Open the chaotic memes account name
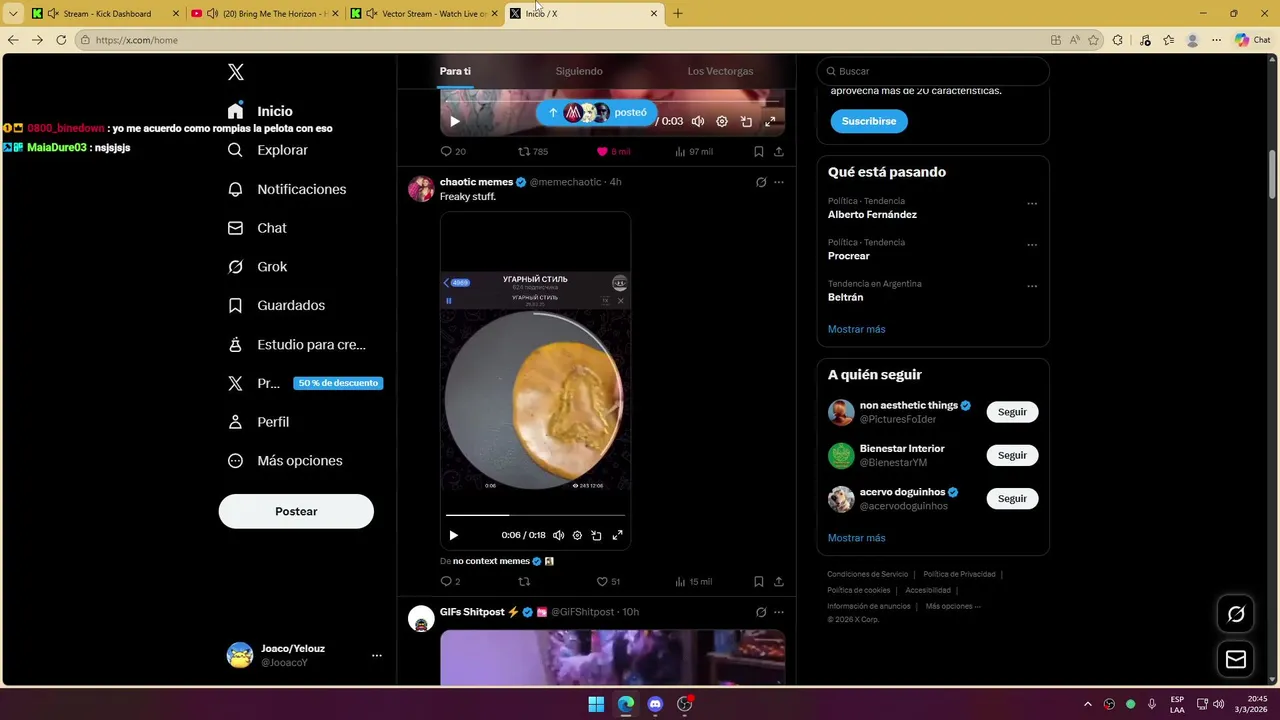The width and height of the screenshot is (1280, 720). pos(476,182)
